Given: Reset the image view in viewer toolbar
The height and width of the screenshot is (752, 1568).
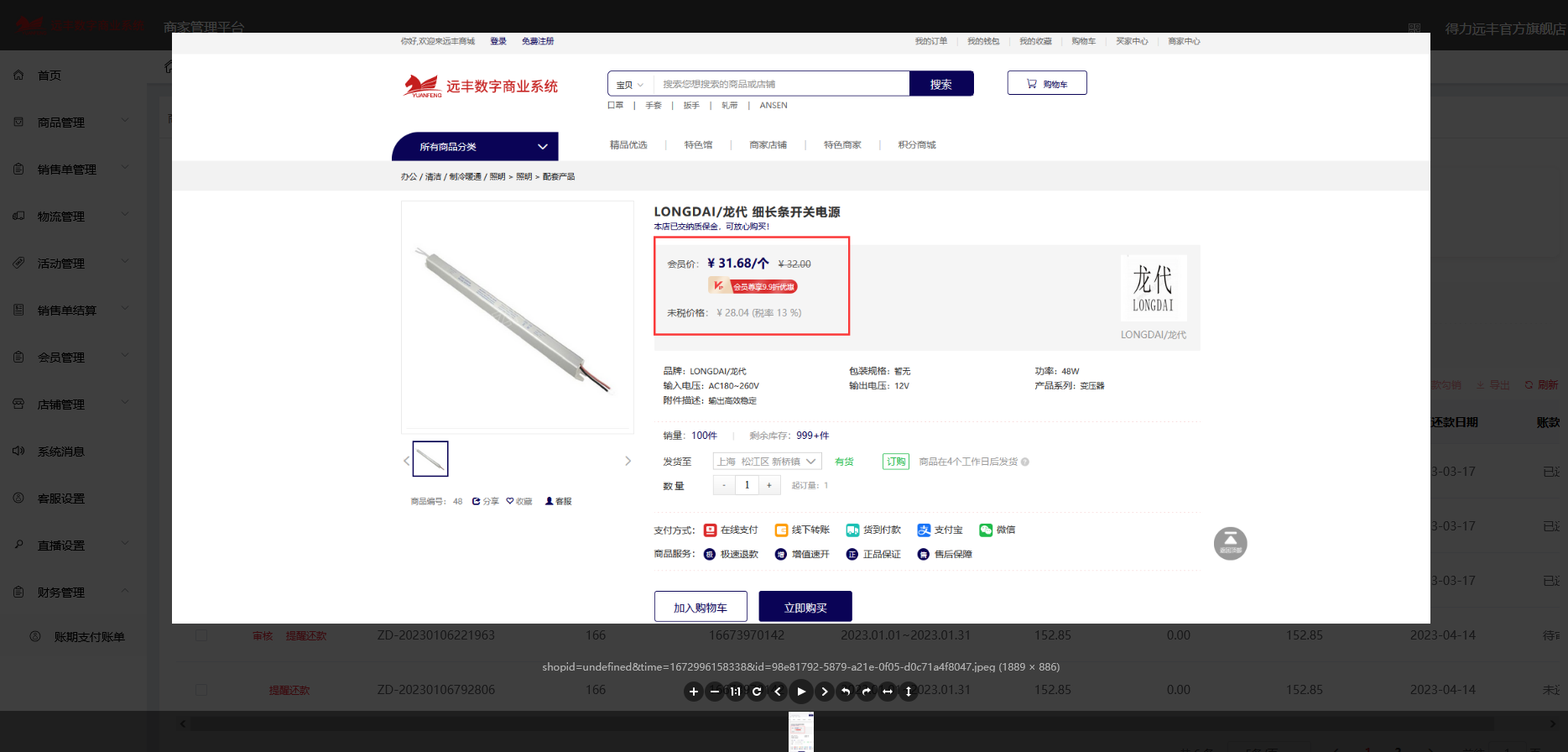Looking at the screenshot, I should [x=757, y=692].
